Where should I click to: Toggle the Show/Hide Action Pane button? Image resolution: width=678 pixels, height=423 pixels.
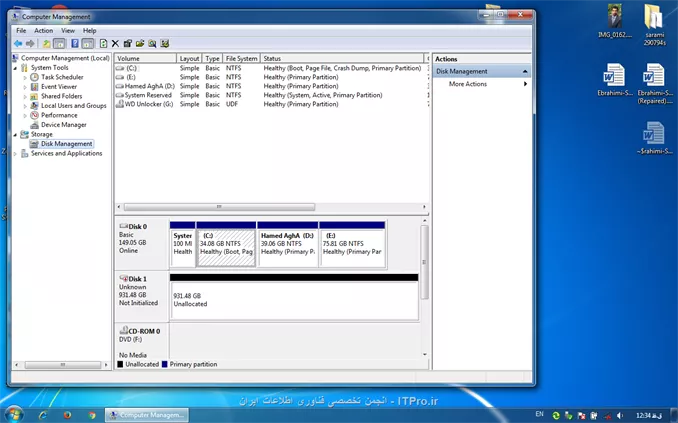pyautogui.click(x=88, y=43)
